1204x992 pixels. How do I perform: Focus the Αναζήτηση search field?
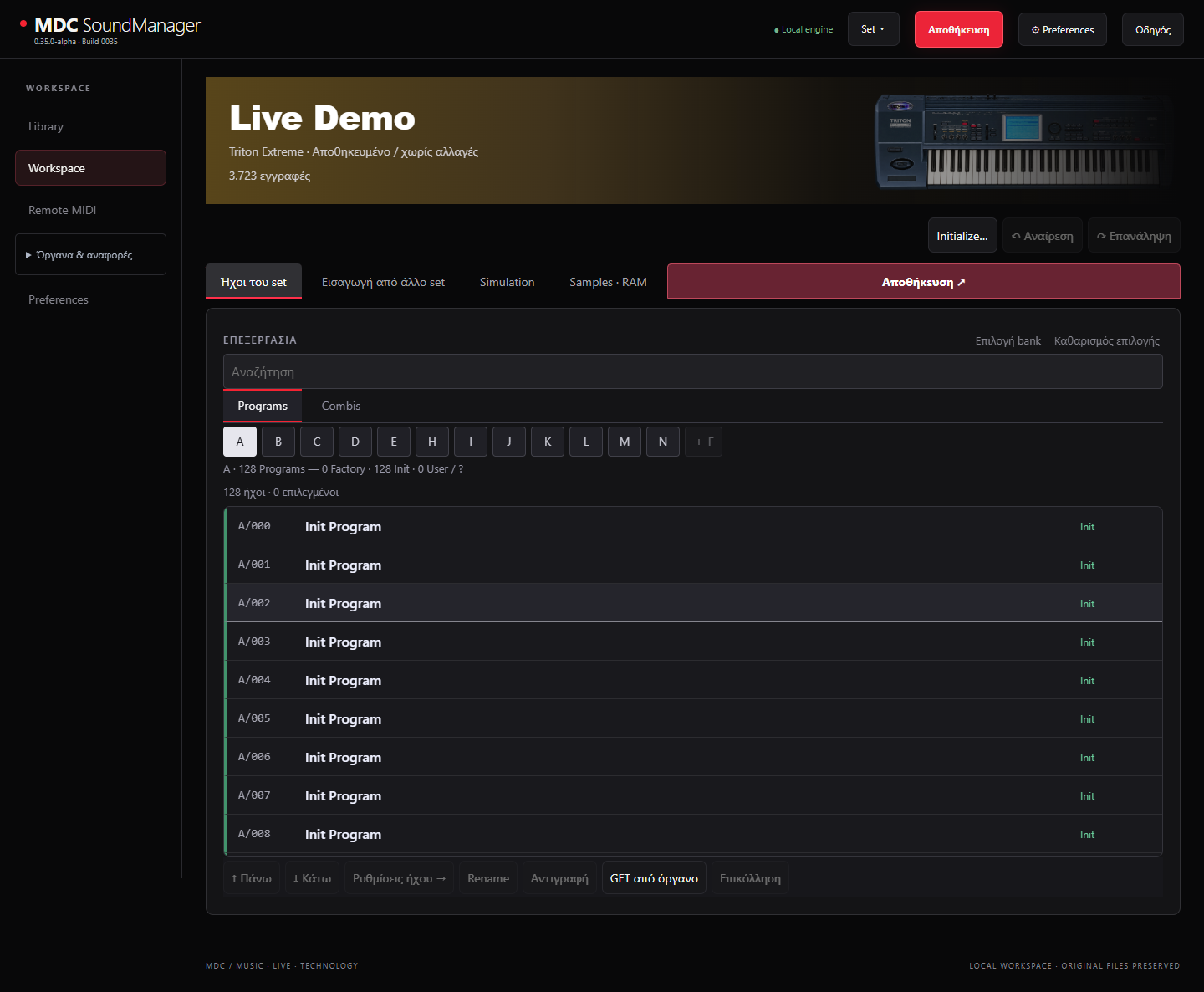coord(692,371)
